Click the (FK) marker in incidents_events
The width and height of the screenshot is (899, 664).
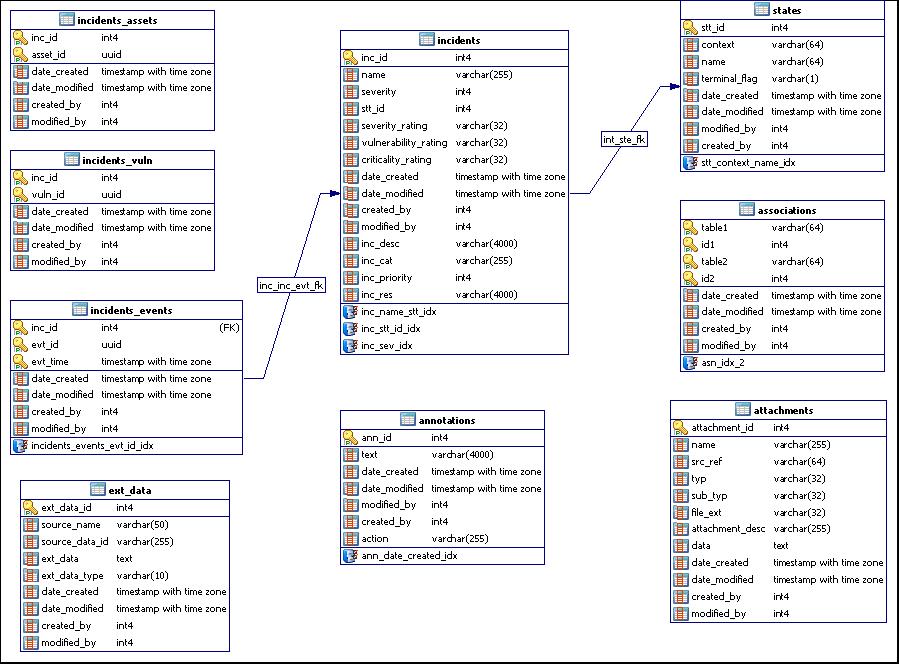[x=230, y=328]
